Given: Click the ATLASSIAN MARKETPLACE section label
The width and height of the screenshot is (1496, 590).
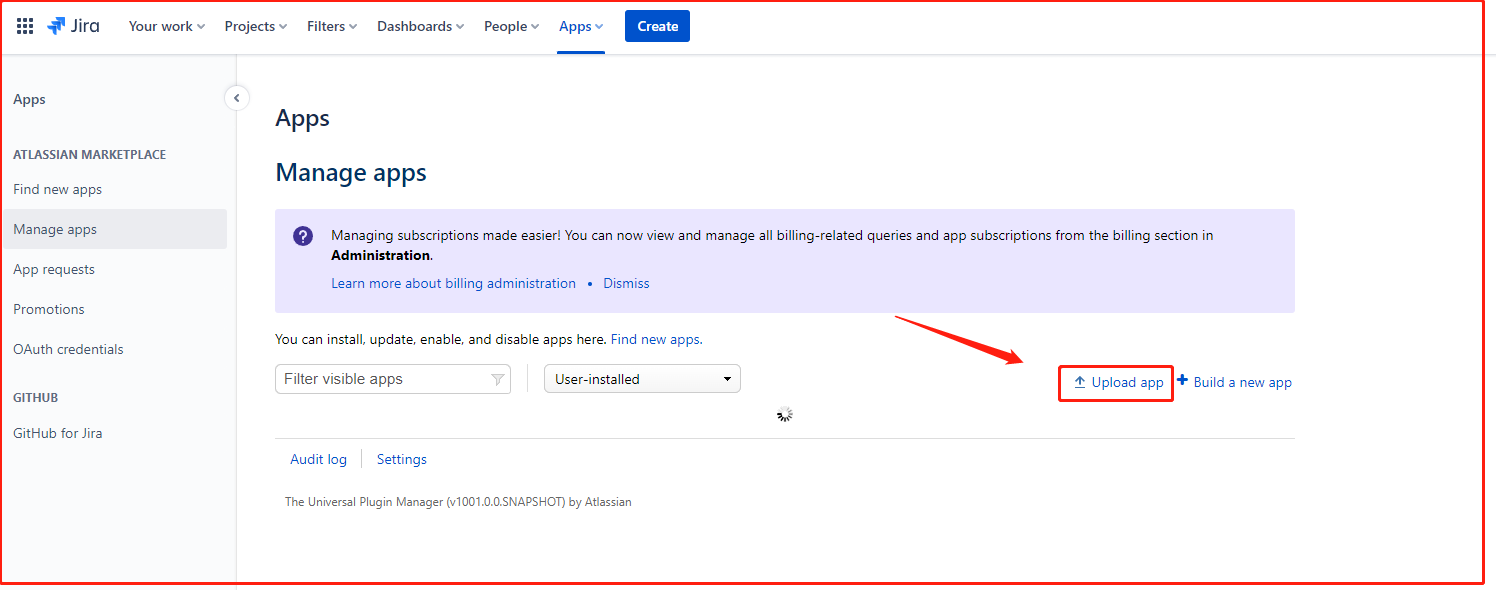Looking at the screenshot, I should (x=90, y=155).
